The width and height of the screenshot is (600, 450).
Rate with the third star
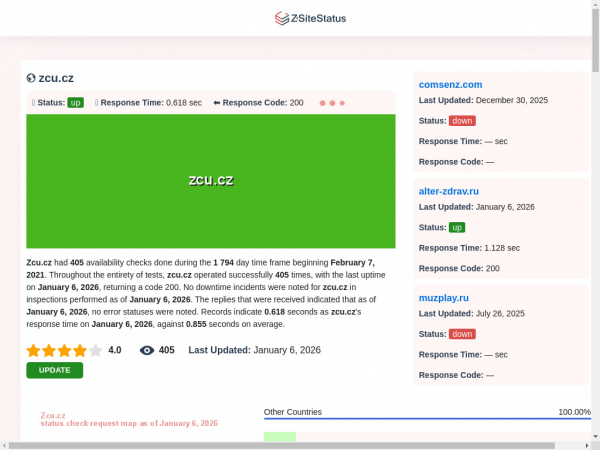click(x=64, y=350)
